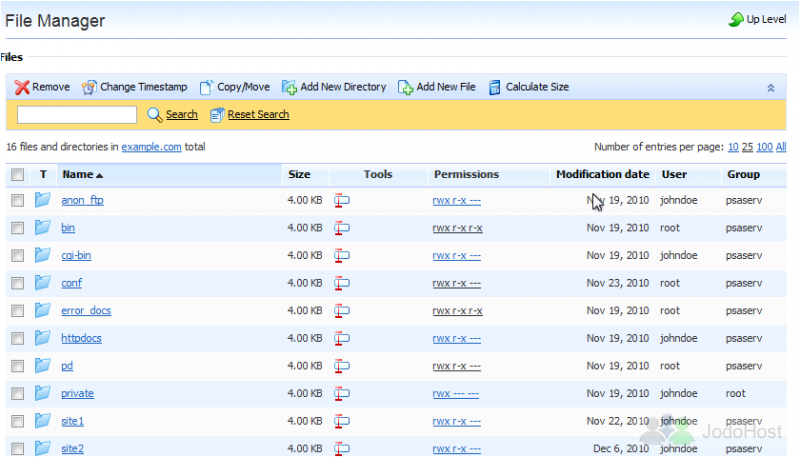This screenshot has height=457, width=800.
Task: Show 100 entries per page
Action: click(764, 147)
